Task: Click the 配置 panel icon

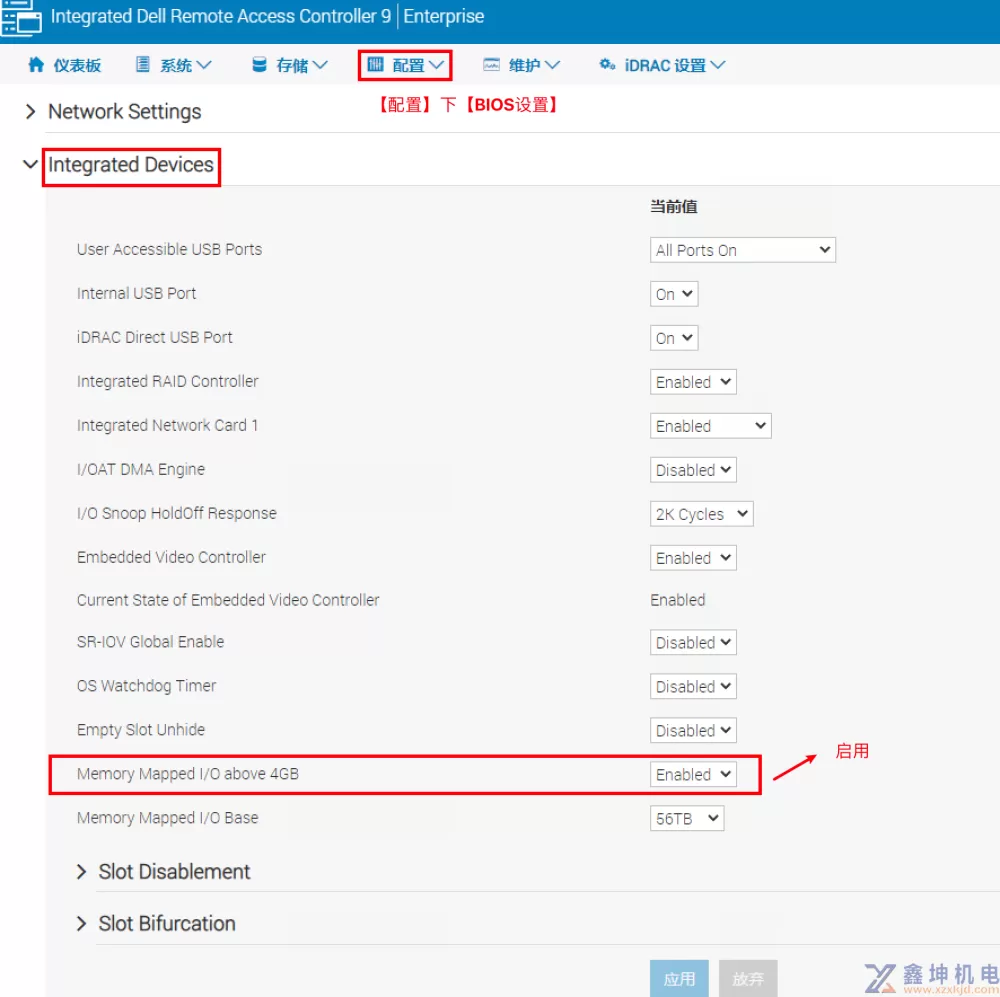Action: coord(376,64)
